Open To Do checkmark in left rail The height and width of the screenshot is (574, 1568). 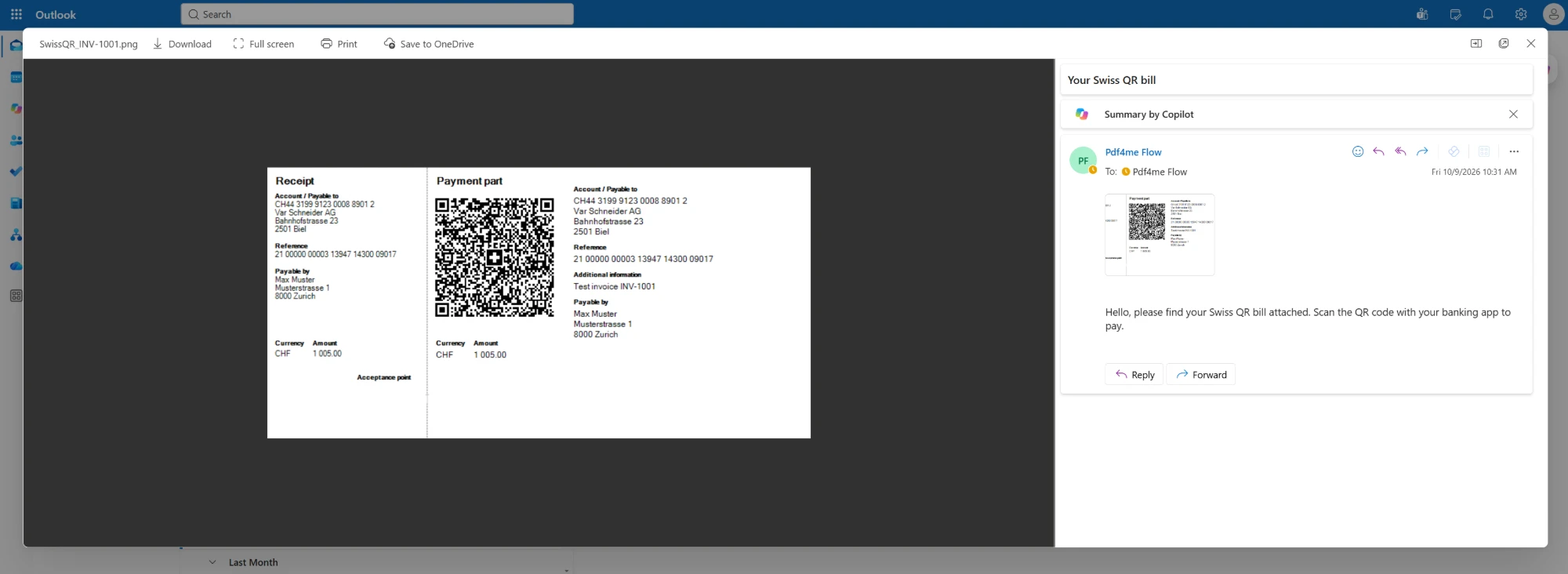pyautogui.click(x=16, y=172)
